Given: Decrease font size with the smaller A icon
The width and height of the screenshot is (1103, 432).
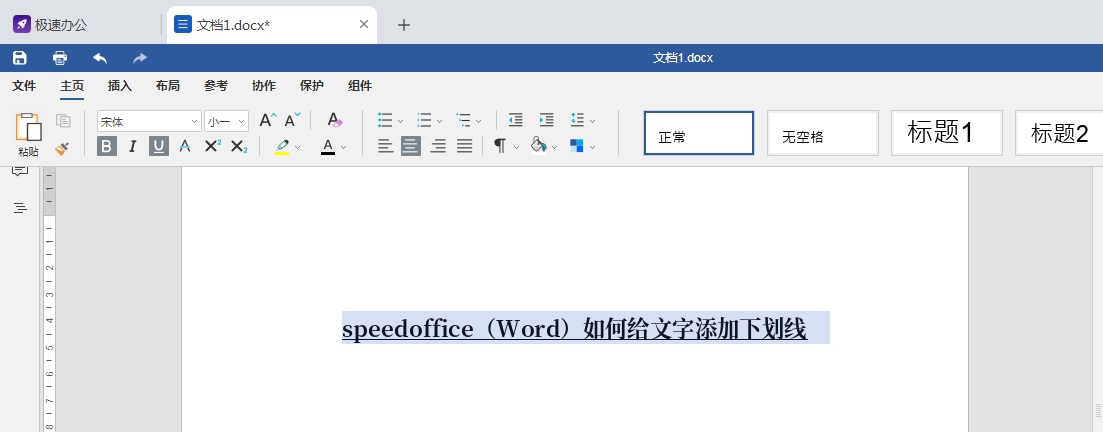Looking at the screenshot, I should pyautogui.click(x=293, y=120).
